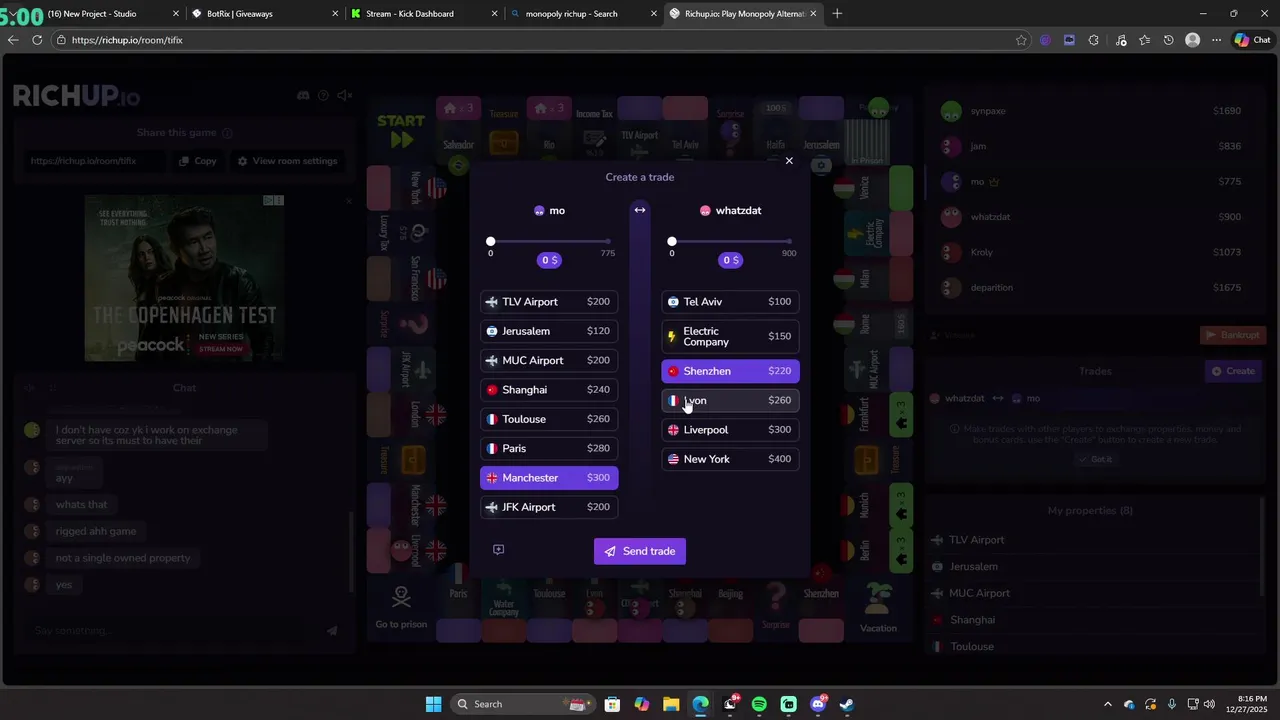The width and height of the screenshot is (1280, 720).
Task: Open the Copilot Chat button
Action: pyautogui.click(x=1253, y=40)
